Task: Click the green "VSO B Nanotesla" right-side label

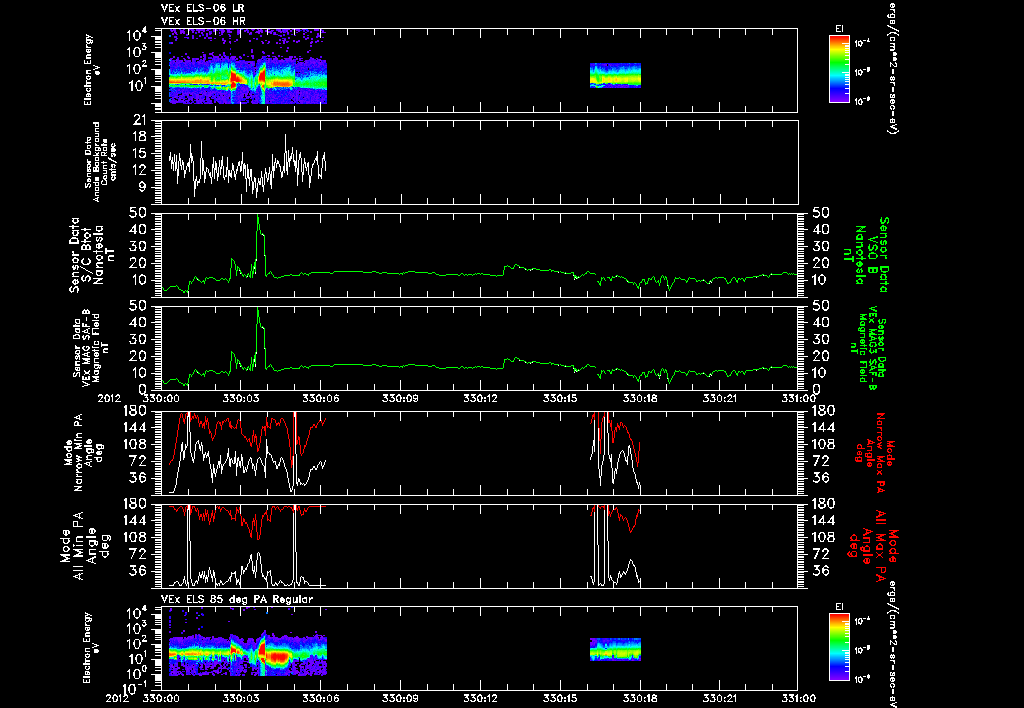Action: 866,255
